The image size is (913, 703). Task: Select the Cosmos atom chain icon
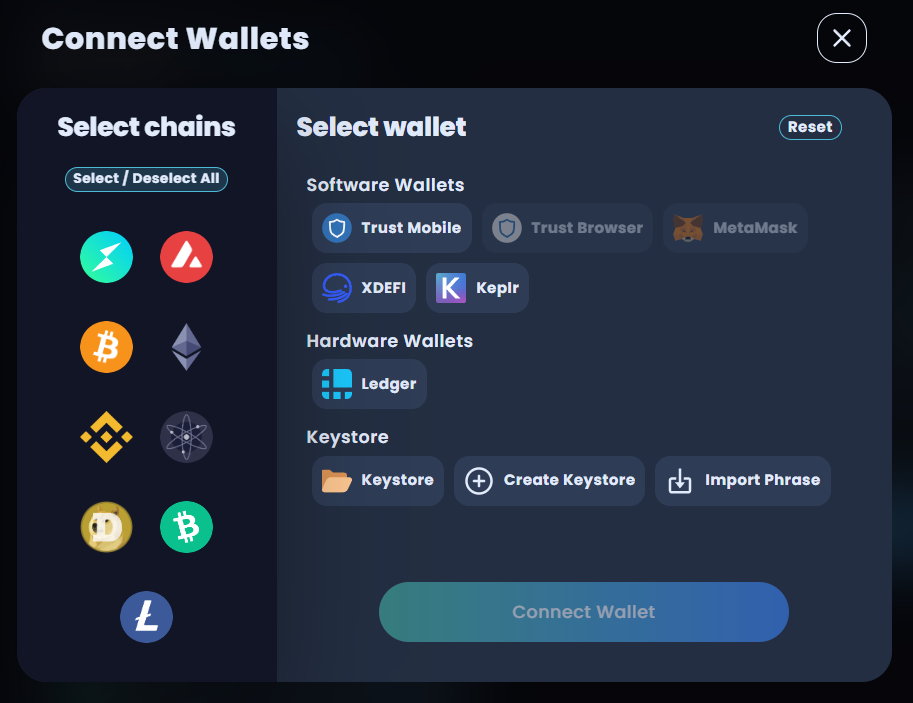186,437
